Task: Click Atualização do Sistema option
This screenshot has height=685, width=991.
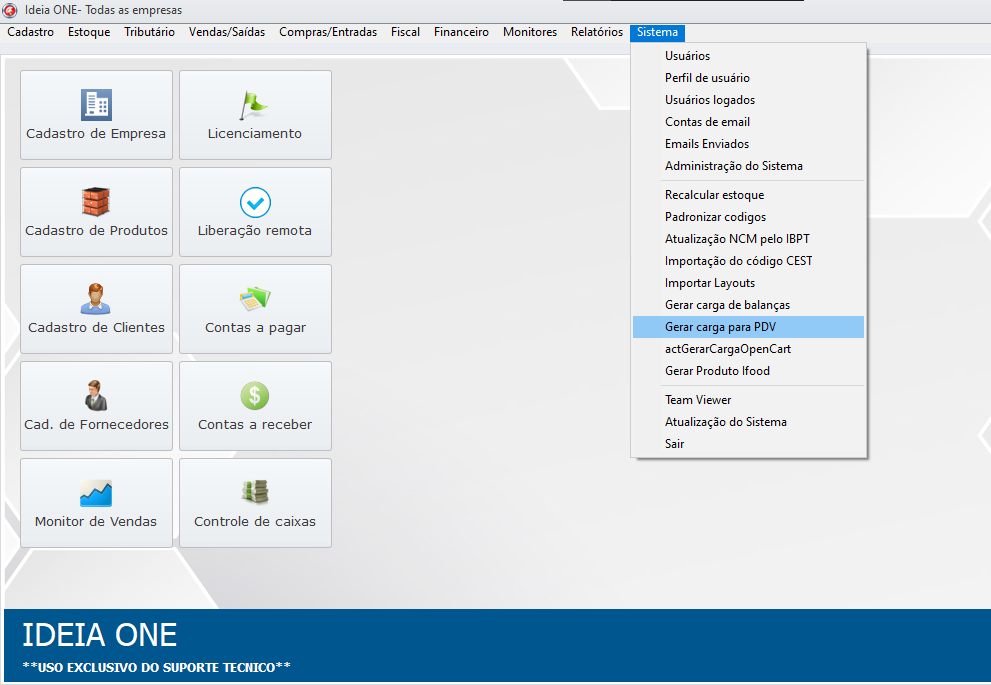Action: coord(725,422)
